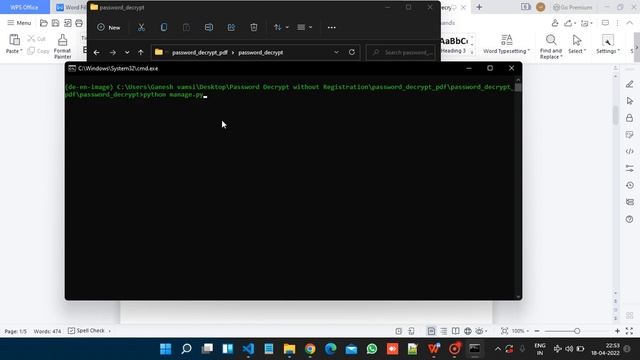This screenshot has height=360, width=640.
Task: Switch to Web Layout globe view in status bar
Action: pyautogui.click(x=467, y=331)
